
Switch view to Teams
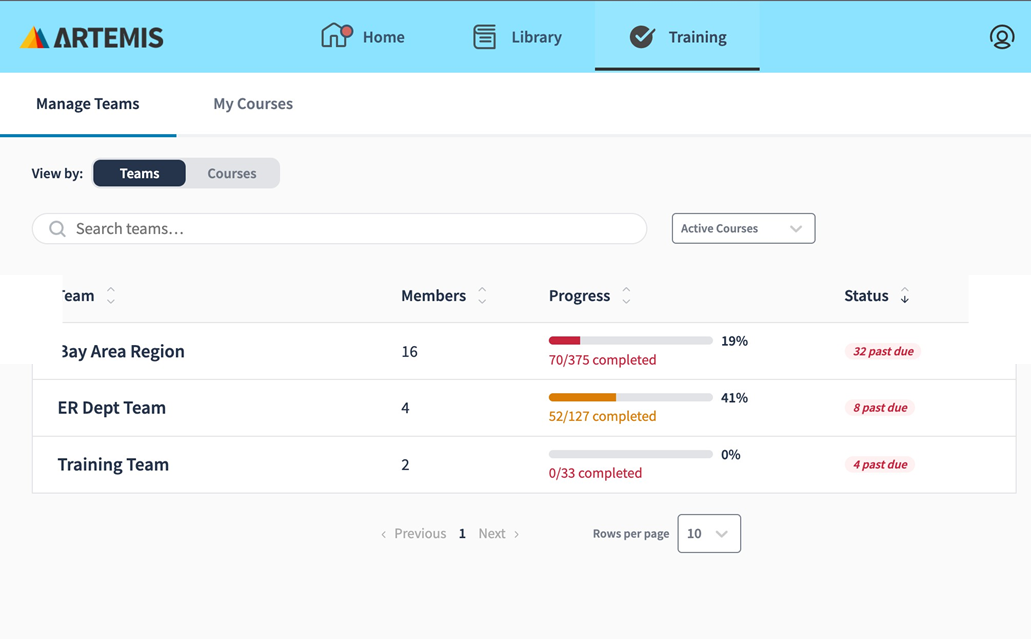139,173
